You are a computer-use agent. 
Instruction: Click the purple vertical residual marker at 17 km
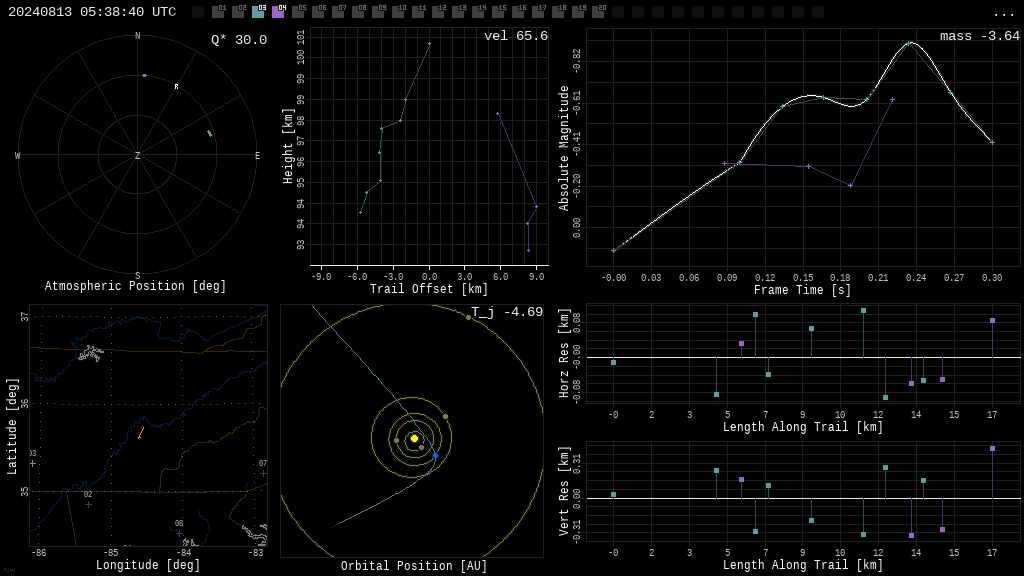[x=992, y=449]
